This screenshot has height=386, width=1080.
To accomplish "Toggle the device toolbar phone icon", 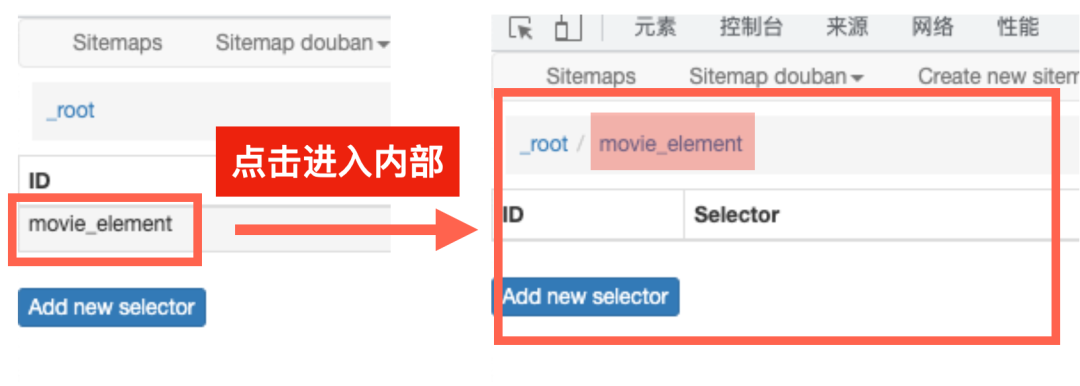I will point(568,28).
